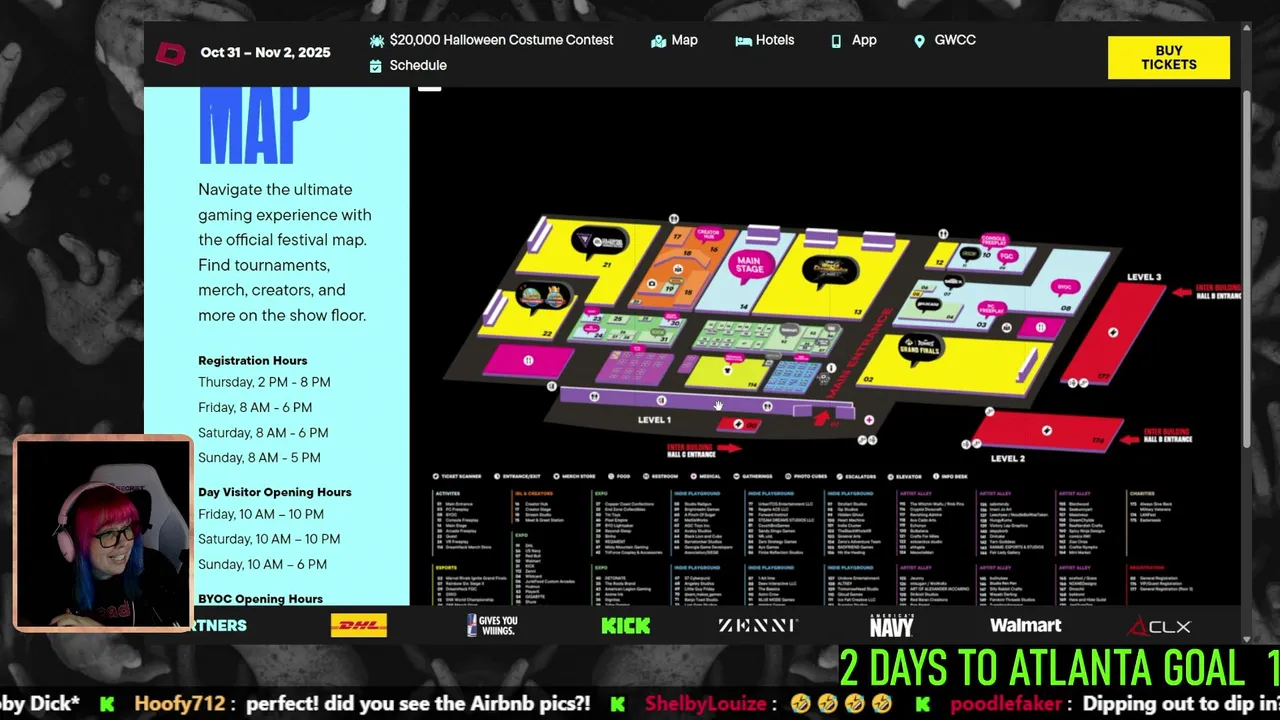
Task: Click the BYOC Opening Hours heading
Action: pos(260,598)
